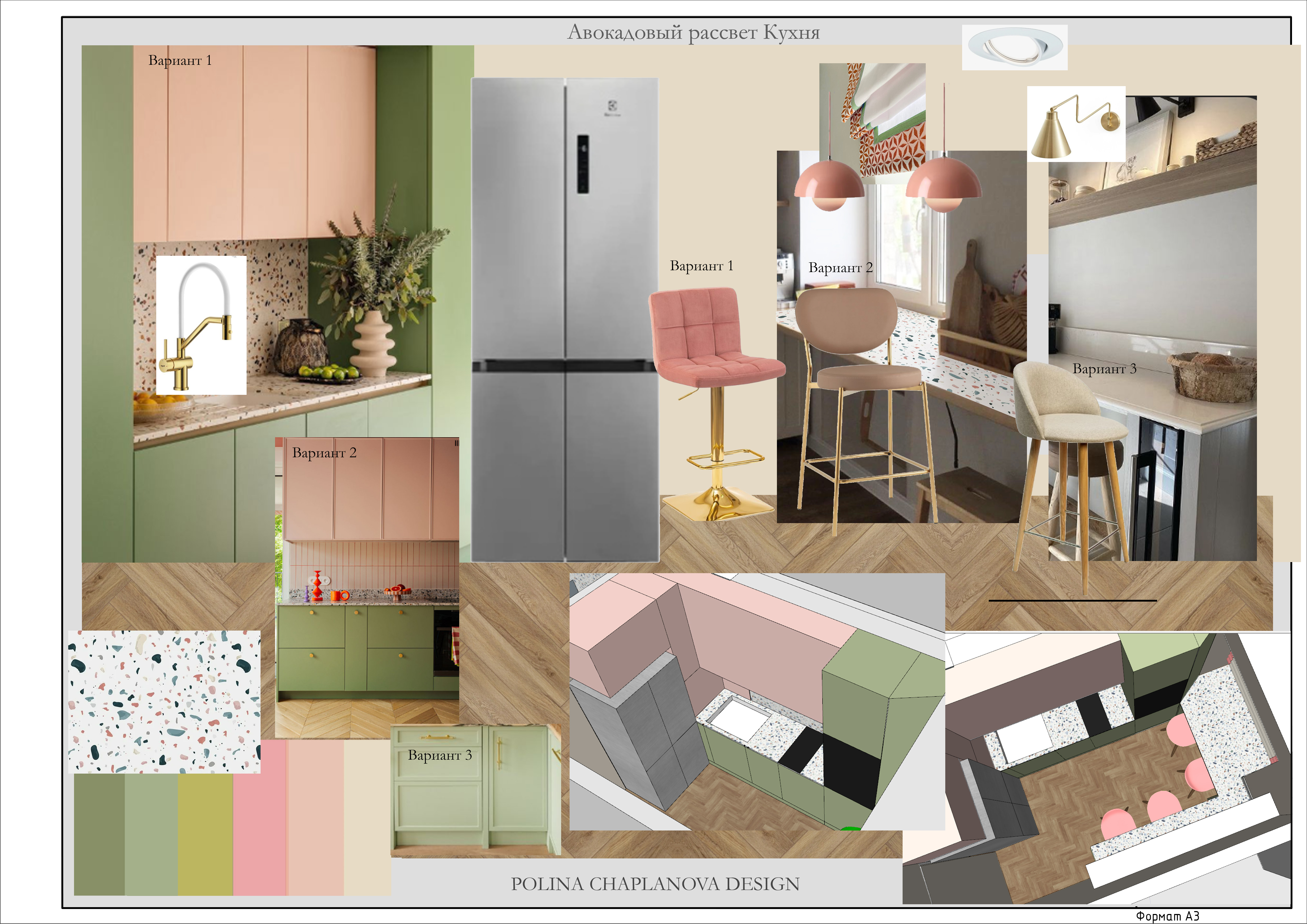This screenshot has width=1307, height=924.
Task: Click the gold and white kitchen faucet image
Action: pyautogui.click(x=202, y=325)
